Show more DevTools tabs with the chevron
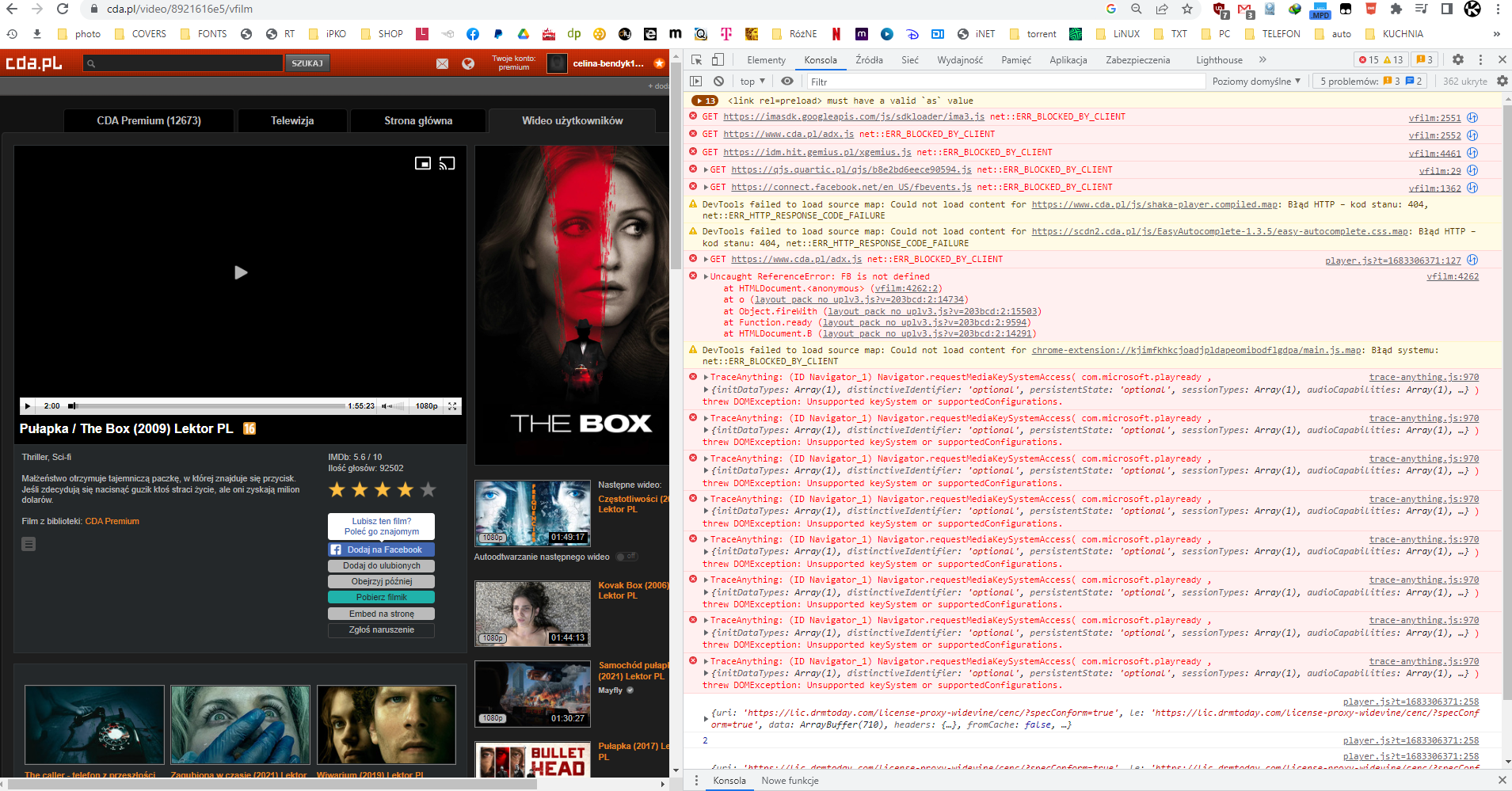Image resolution: width=1512 pixels, height=791 pixels. coord(1263,60)
